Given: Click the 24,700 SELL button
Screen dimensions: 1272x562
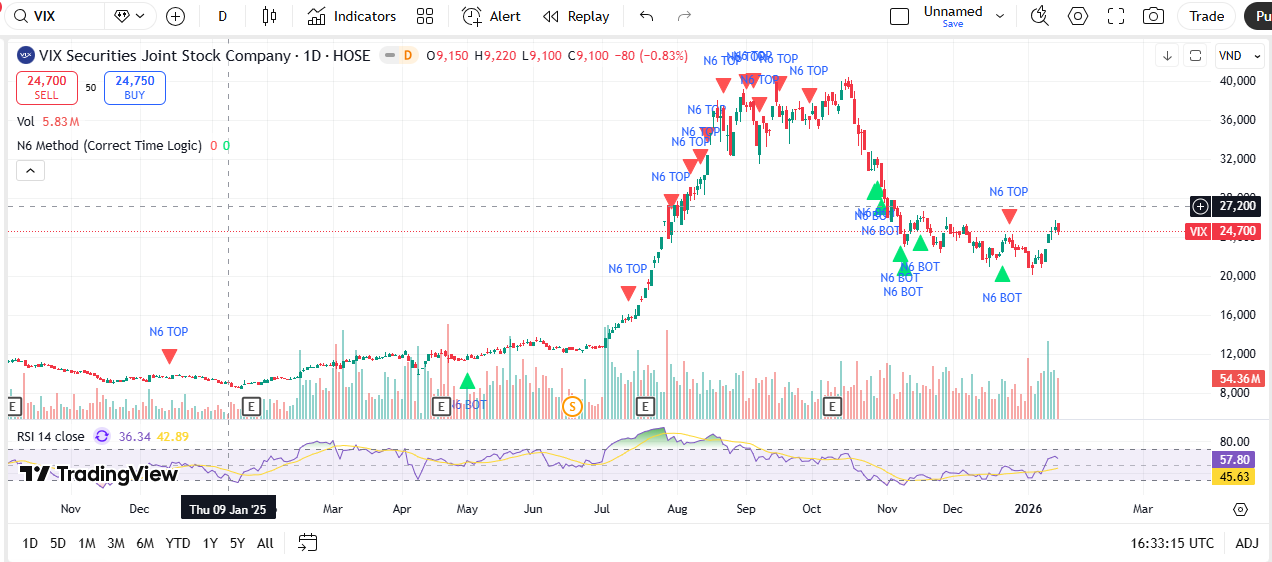Looking at the screenshot, I should (x=47, y=88).
